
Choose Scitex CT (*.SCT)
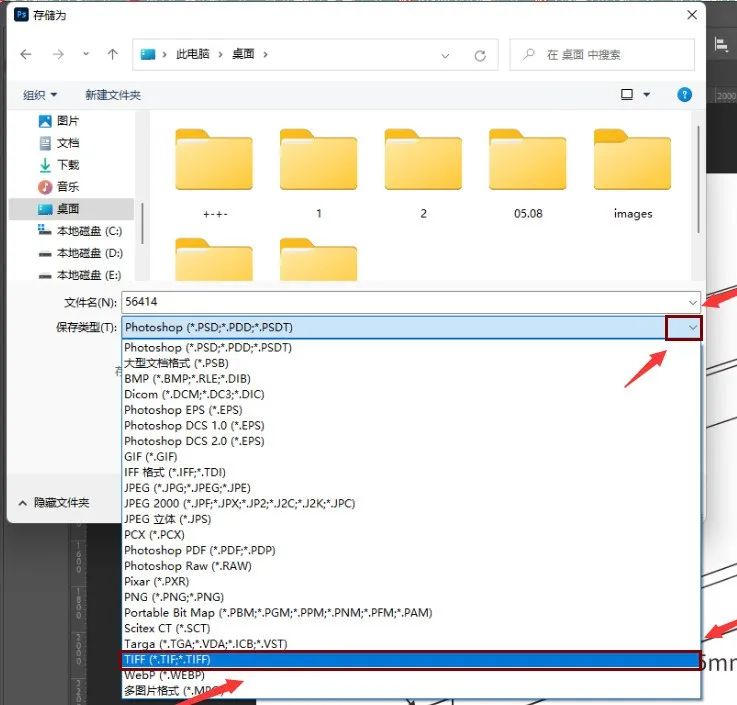[411, 628]
